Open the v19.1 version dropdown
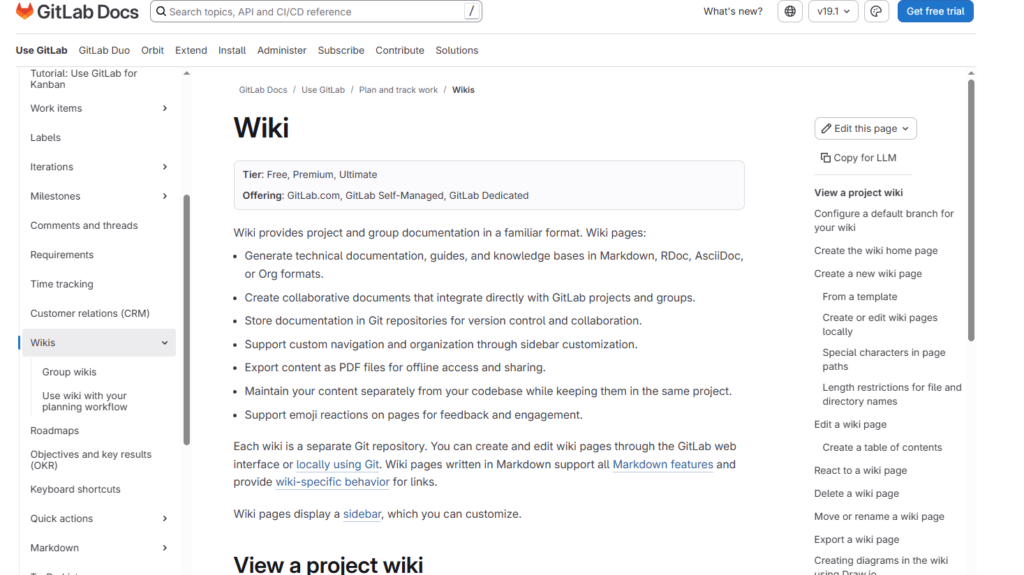This screenshot has width=1024, height=575. [x=833, y=11]
